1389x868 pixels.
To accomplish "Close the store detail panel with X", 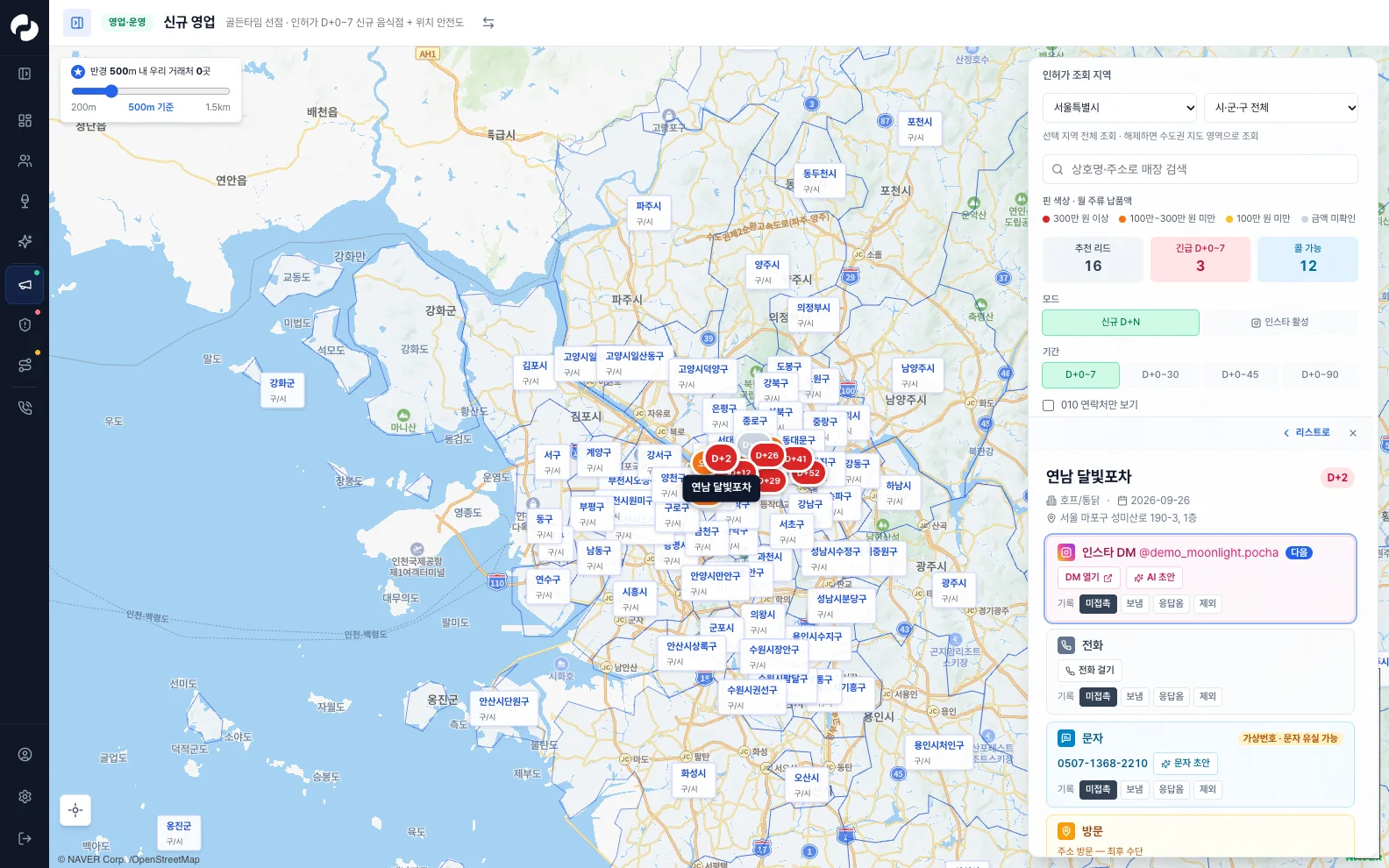I will tap(1353, 433).
